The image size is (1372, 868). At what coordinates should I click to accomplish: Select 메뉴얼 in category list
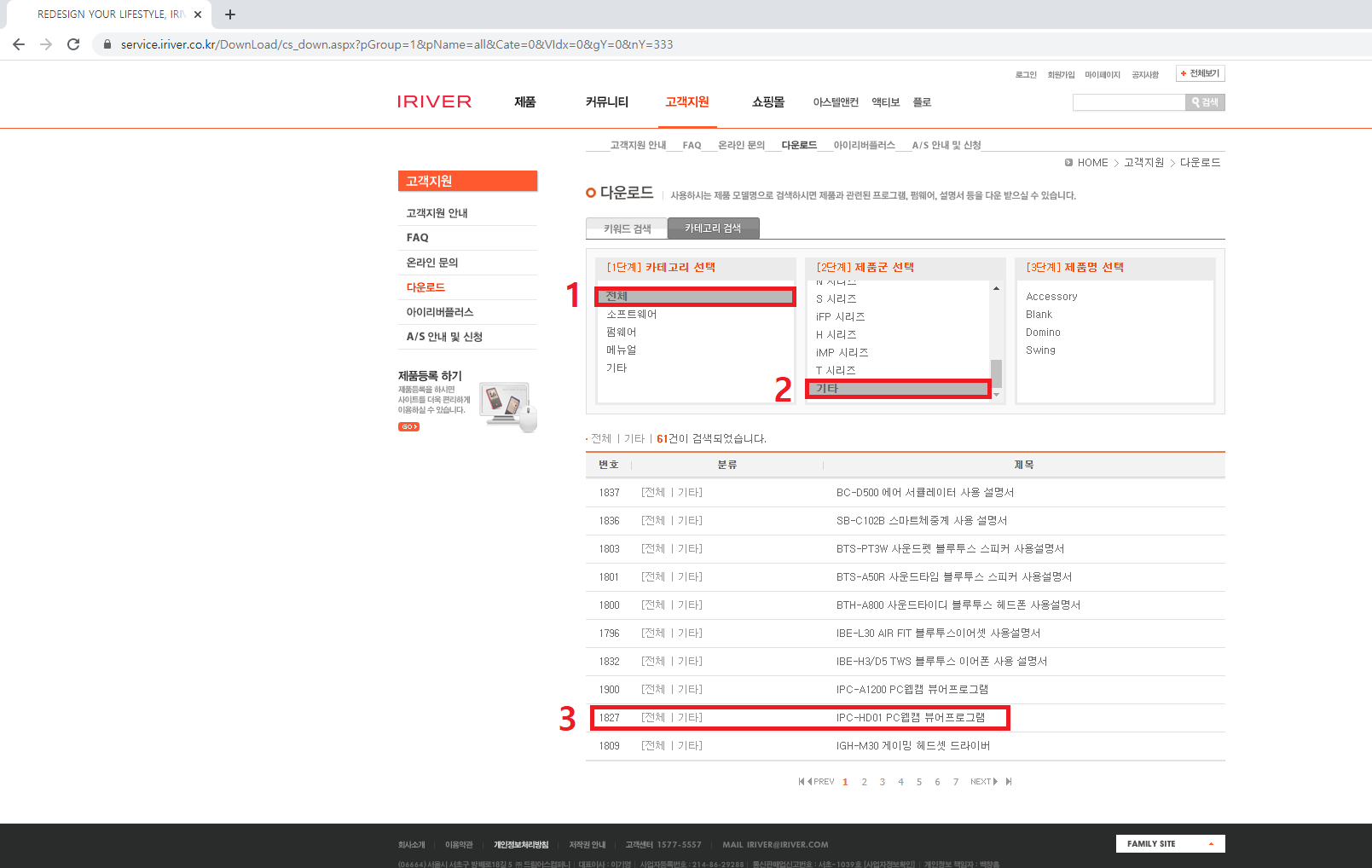click(622, 350)
